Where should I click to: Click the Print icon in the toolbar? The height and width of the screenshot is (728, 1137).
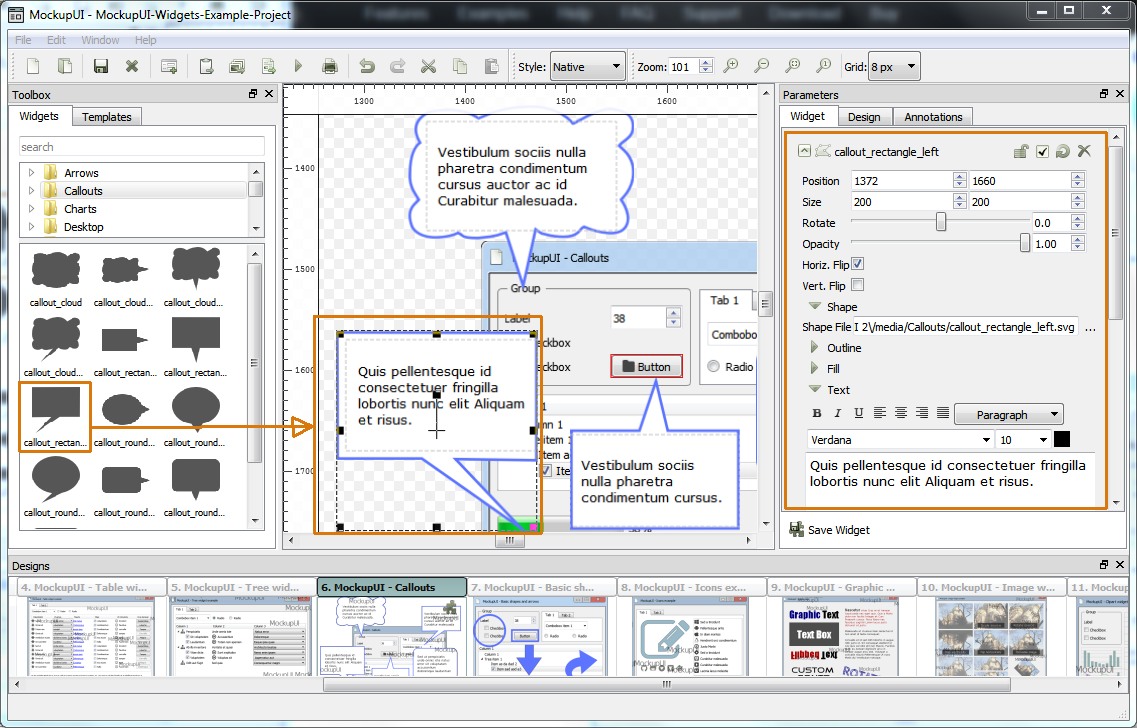point(329,67)
